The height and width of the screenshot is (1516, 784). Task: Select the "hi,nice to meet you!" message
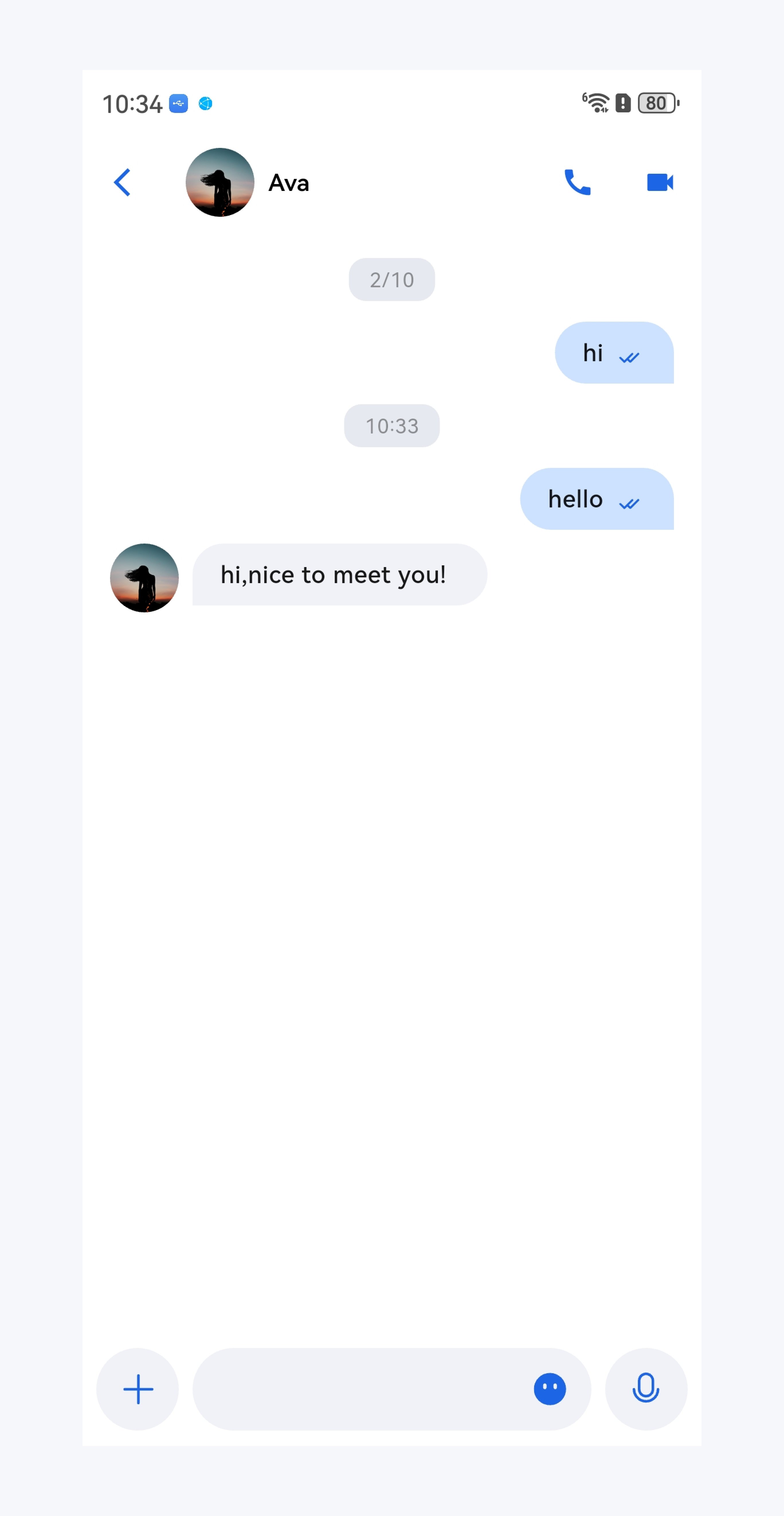click(339, 575)
